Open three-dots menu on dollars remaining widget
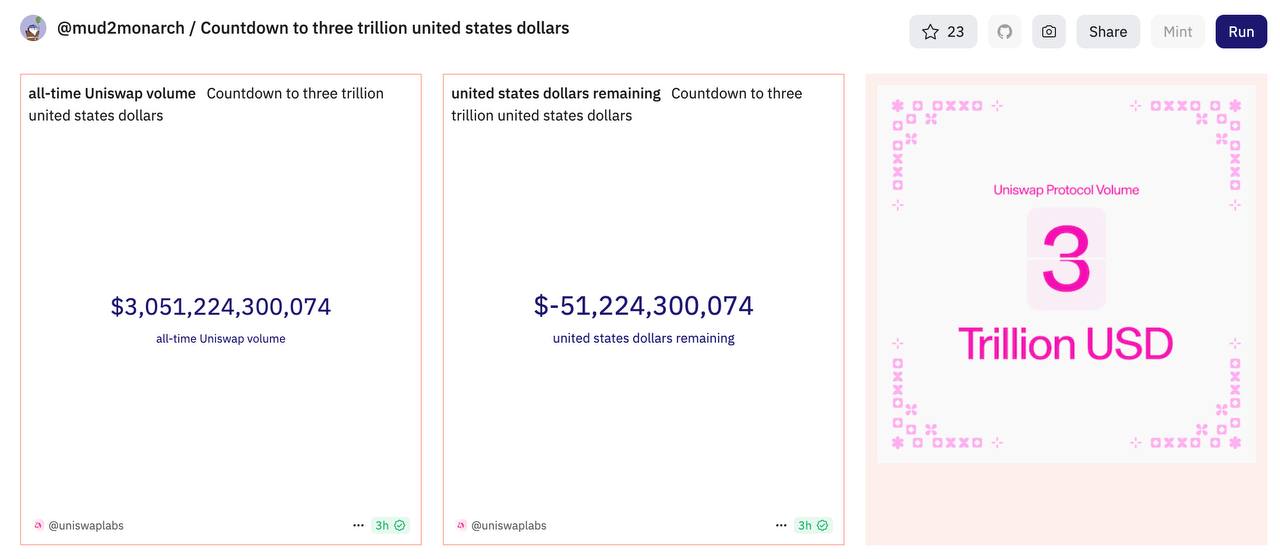1280x559 pixels. [x=781, y=525]
